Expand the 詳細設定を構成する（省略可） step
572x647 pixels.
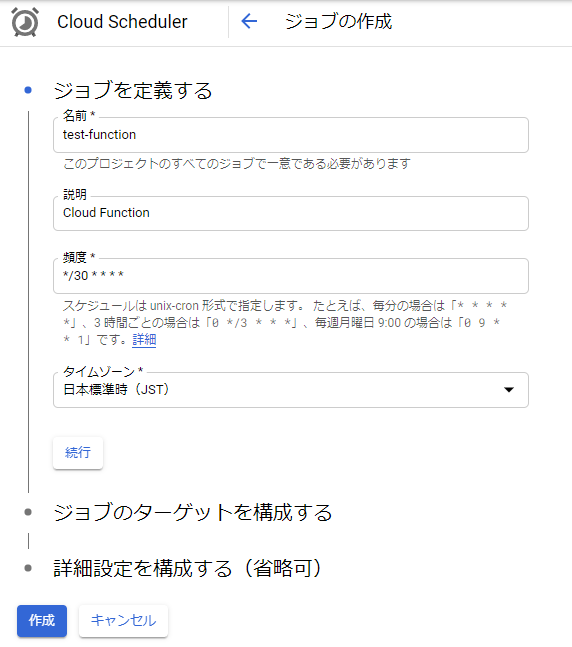point(187,568)
